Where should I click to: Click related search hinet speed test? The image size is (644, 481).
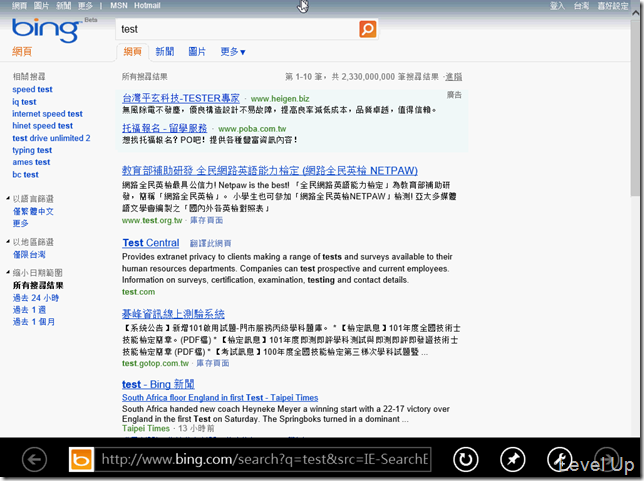(x=42, y=126)
